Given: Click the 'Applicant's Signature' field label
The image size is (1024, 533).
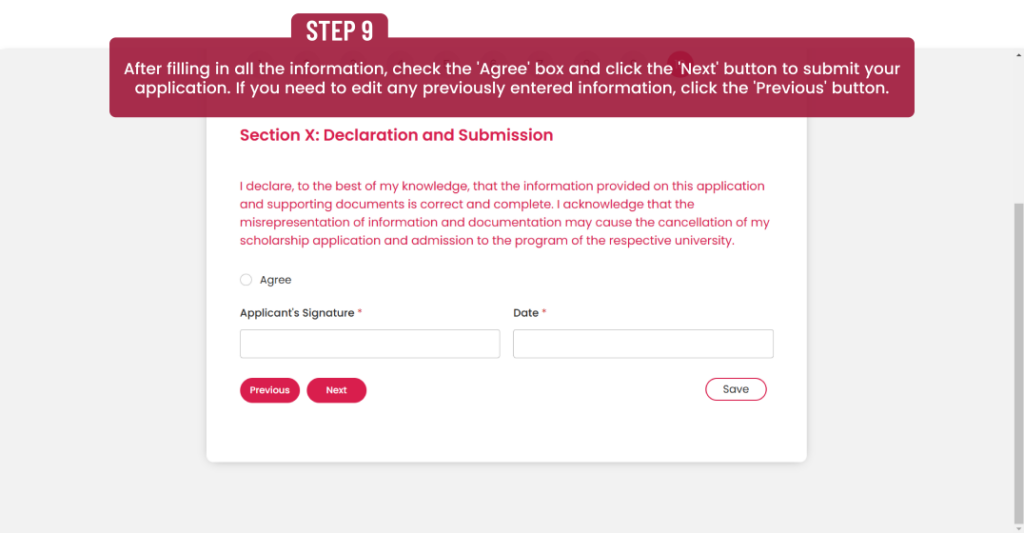Looking at the screenshot, I should pyautogui.click(x=297, y=313).
